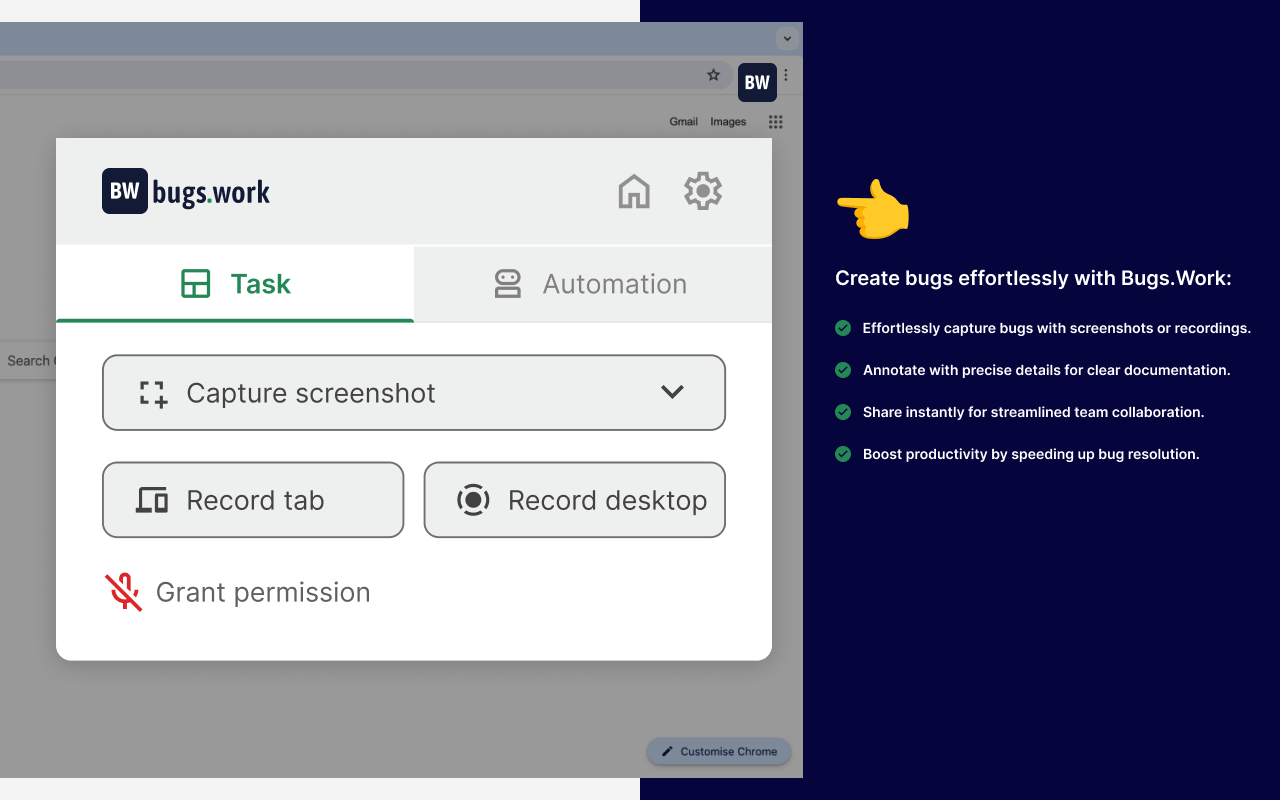
Task: Click the BW extension icon in Chrome toolbar
Action: point(757,83)
